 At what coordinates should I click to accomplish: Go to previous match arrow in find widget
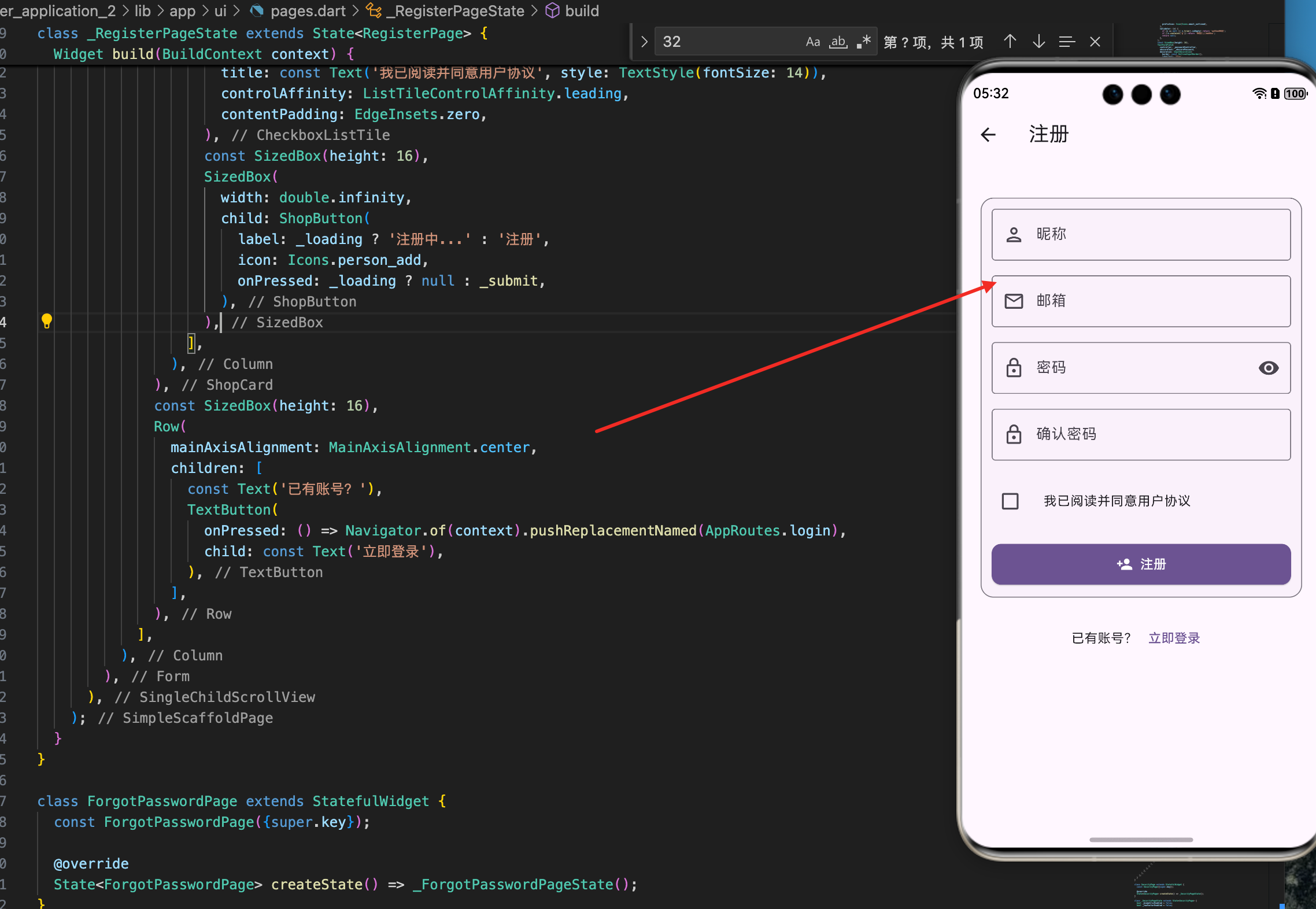[1010, 42]
